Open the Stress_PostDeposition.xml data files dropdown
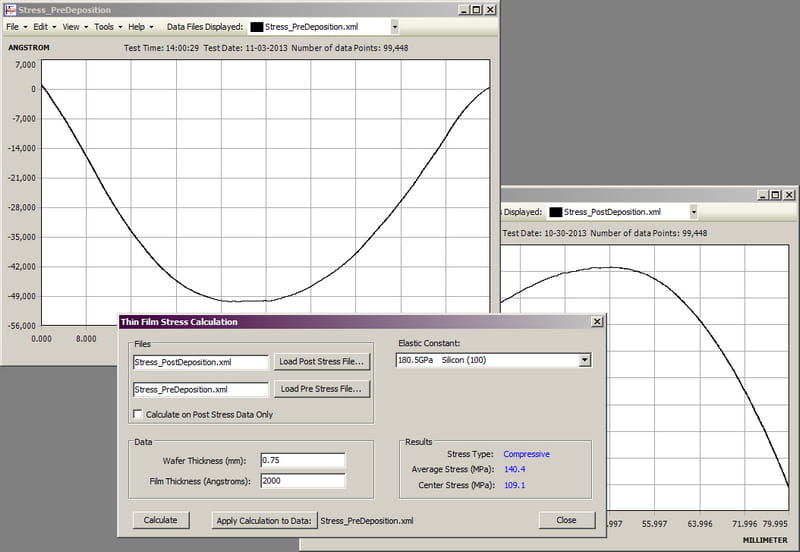This screenshot has width=800, height=552. tap(693, 212)
